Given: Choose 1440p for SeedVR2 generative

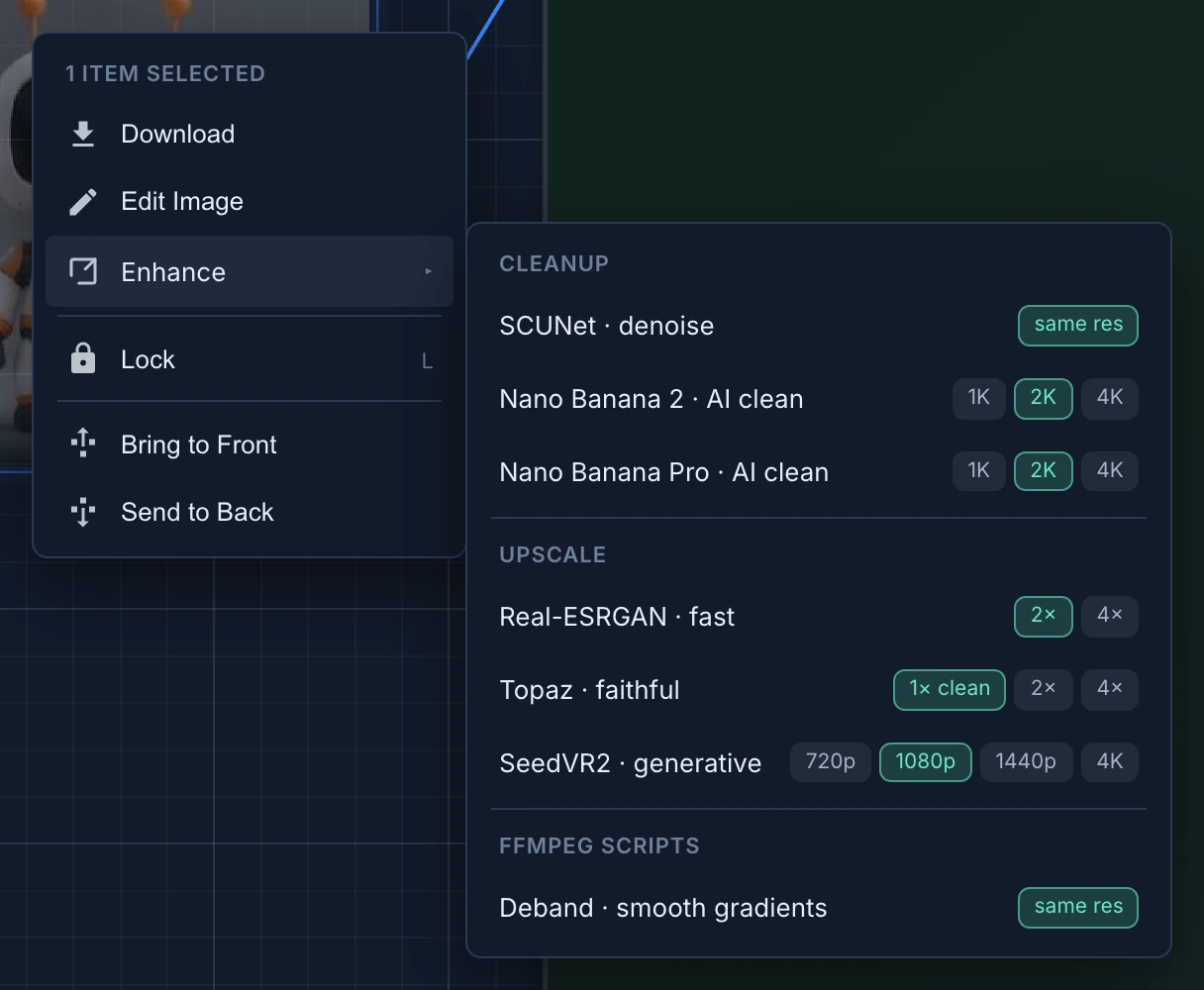Looking at the screenshot, I should [x=1026, y=762].
